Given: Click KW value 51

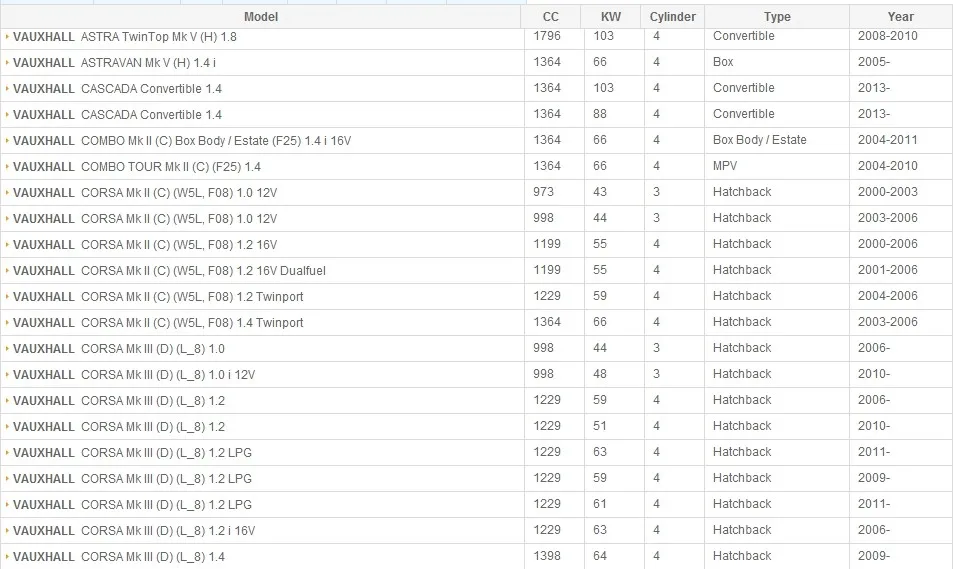Looking at the screenshot, I should pos(600,426).
